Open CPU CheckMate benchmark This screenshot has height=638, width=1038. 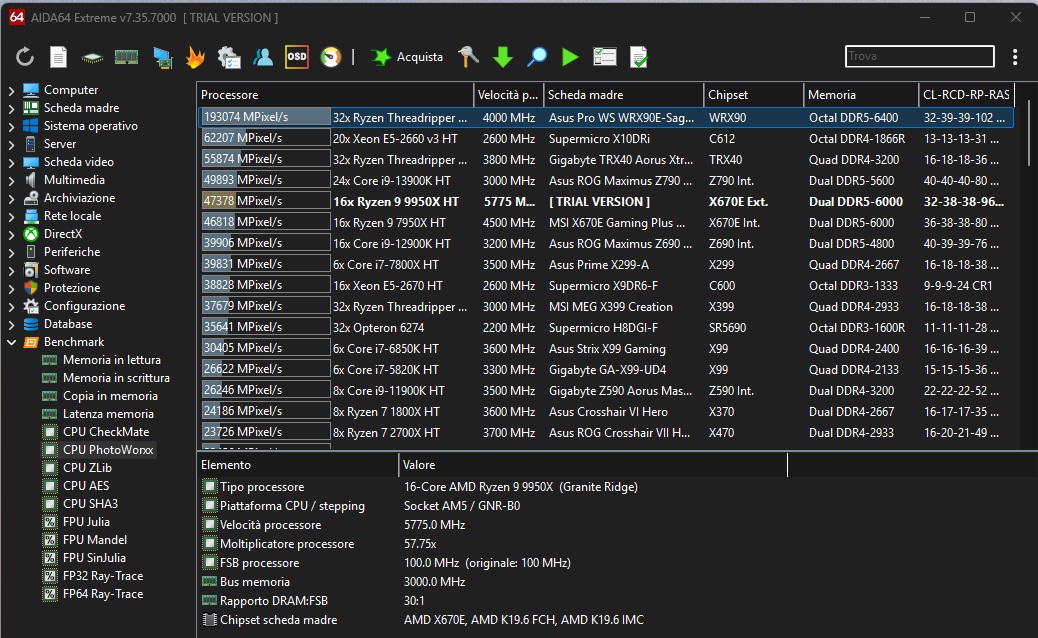pos(106,432)
